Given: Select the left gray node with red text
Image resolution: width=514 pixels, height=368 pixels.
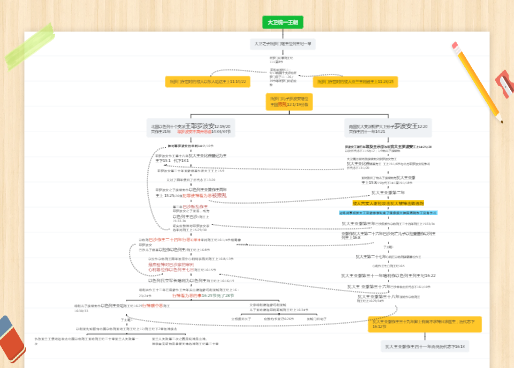Looking at the screenshot, I should [x=191, y=128].
